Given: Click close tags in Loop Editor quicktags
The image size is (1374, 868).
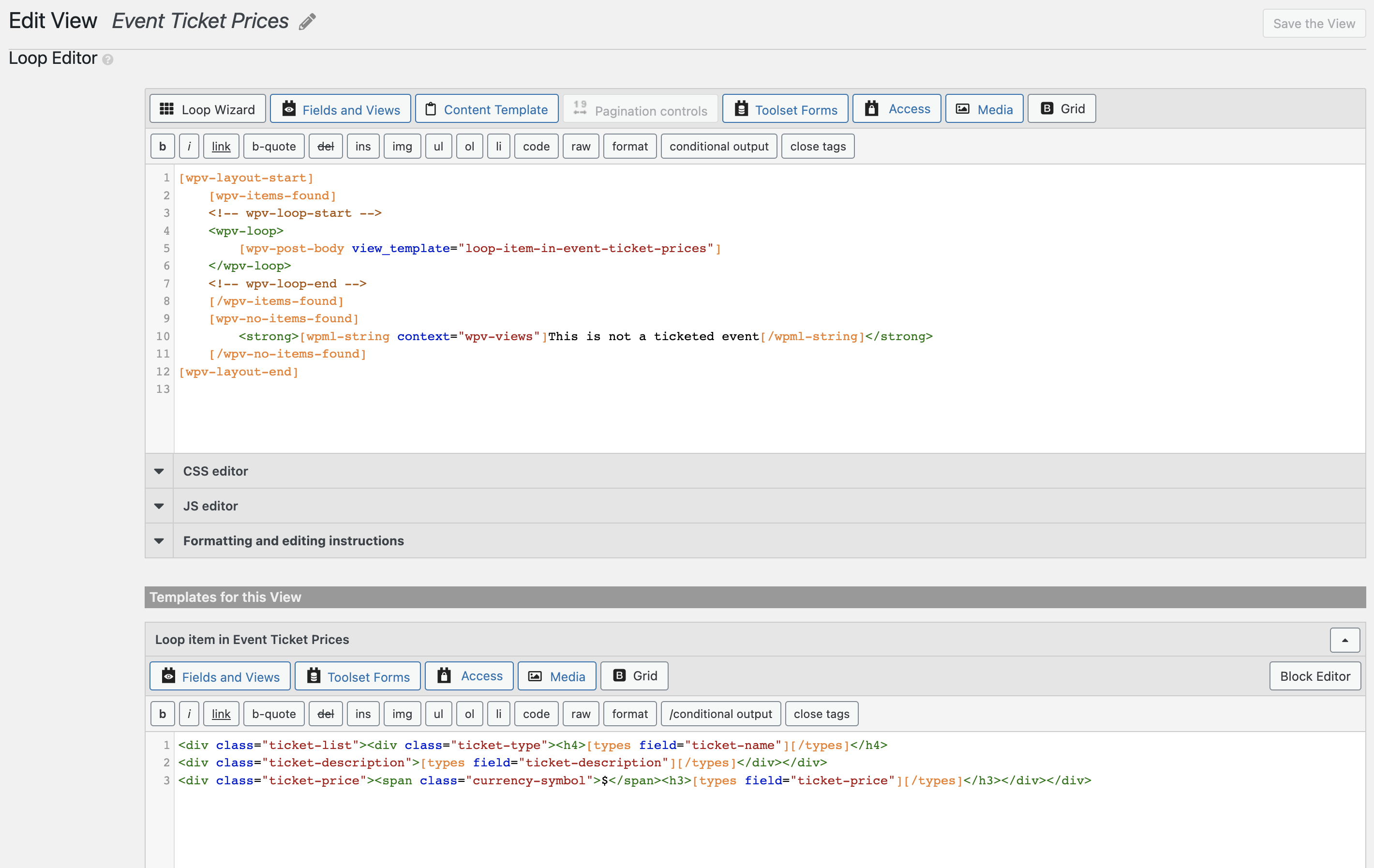Looking at the screenshot, I should (x=818, y=146).
